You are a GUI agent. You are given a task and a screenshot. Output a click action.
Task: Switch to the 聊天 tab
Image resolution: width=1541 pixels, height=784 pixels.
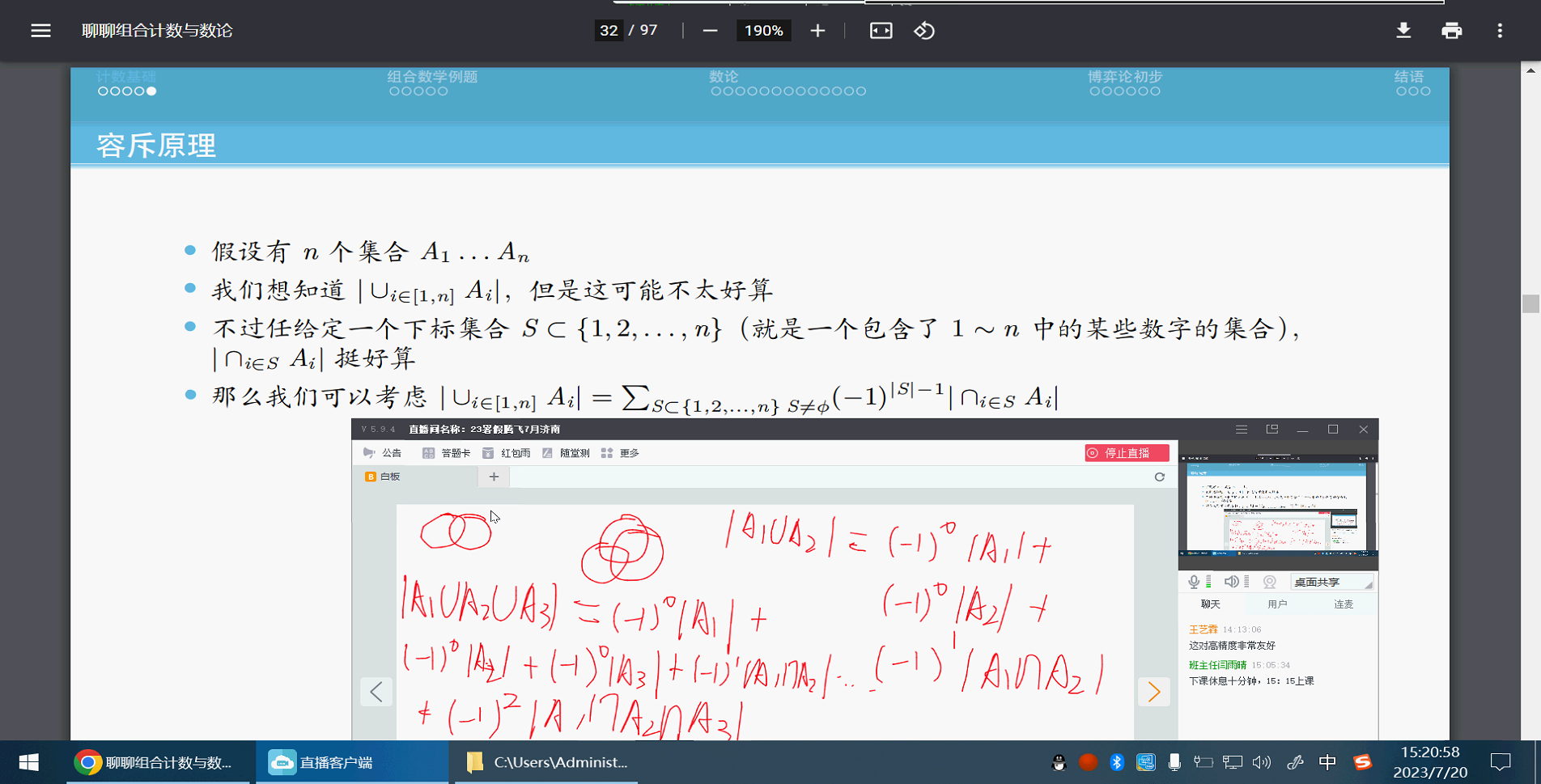pos(1211,604)
